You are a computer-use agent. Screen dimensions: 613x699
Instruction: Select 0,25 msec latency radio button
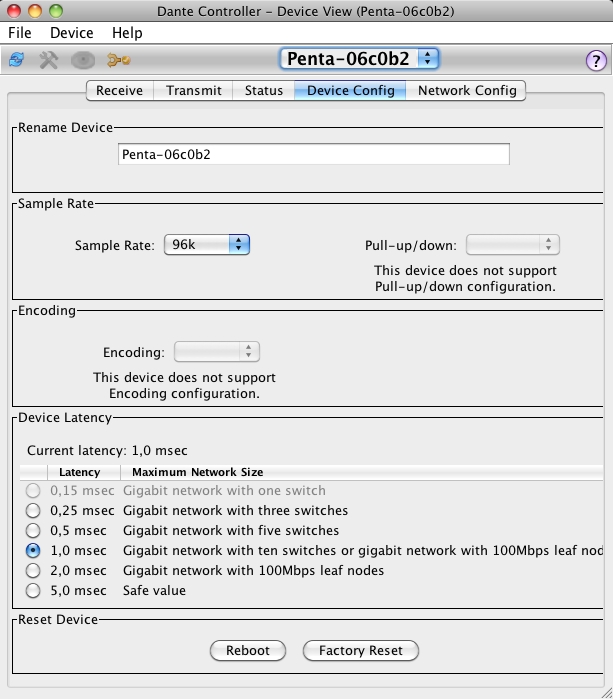pyautogui.click(x=34, y=511)
